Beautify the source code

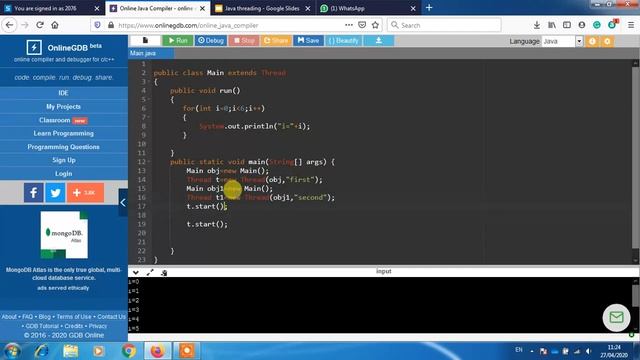343,40
